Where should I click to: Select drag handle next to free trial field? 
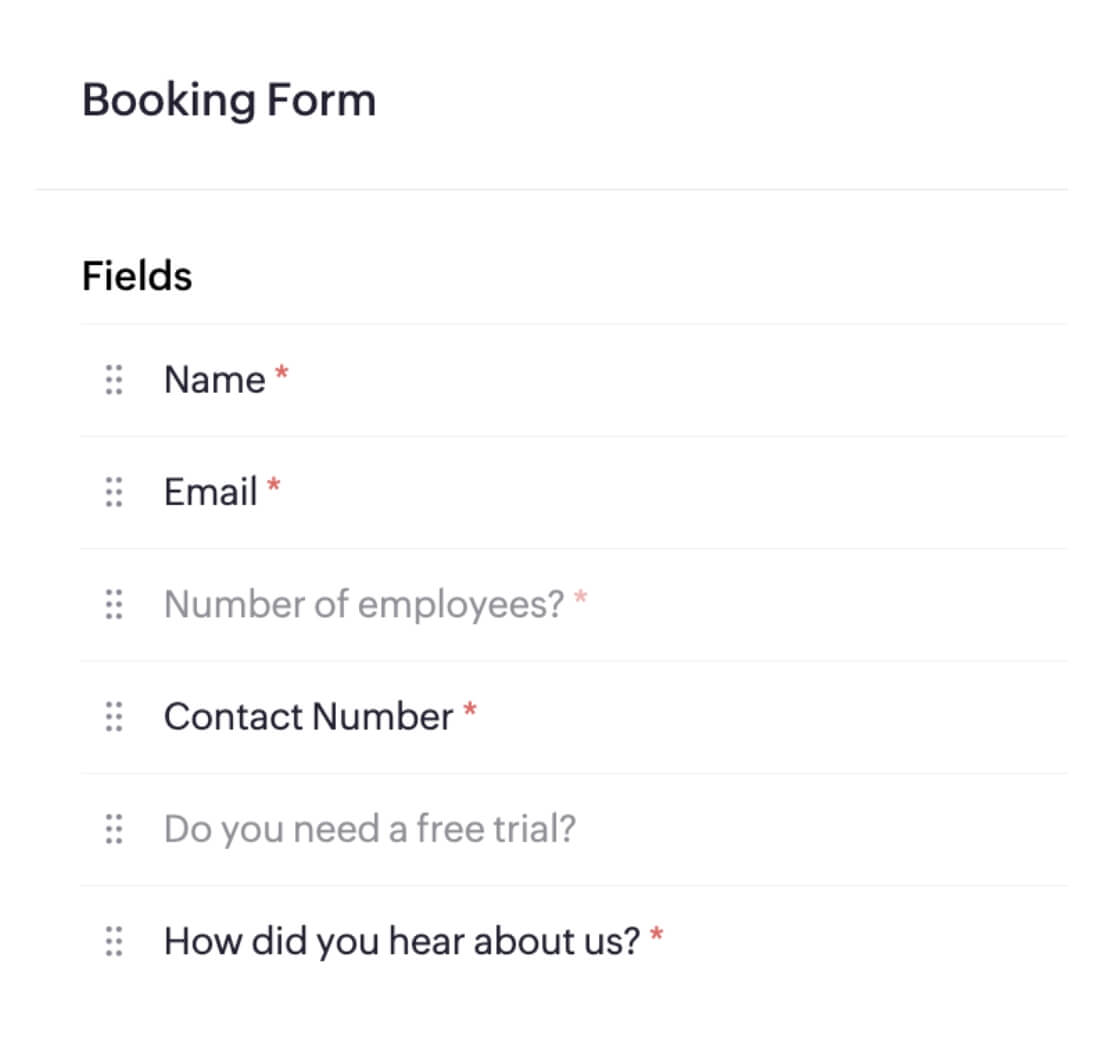click(x=114, y=829)
